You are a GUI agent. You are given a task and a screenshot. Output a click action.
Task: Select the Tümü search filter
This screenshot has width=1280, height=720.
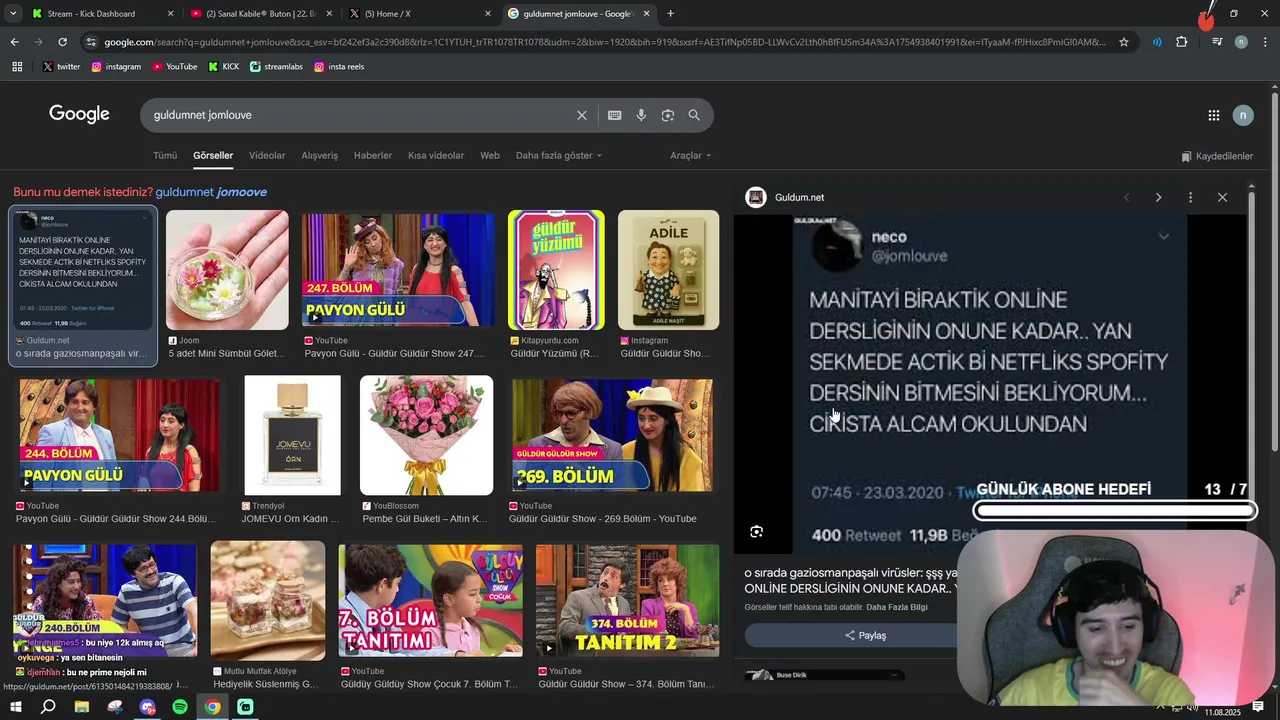[x=165, y=156]
